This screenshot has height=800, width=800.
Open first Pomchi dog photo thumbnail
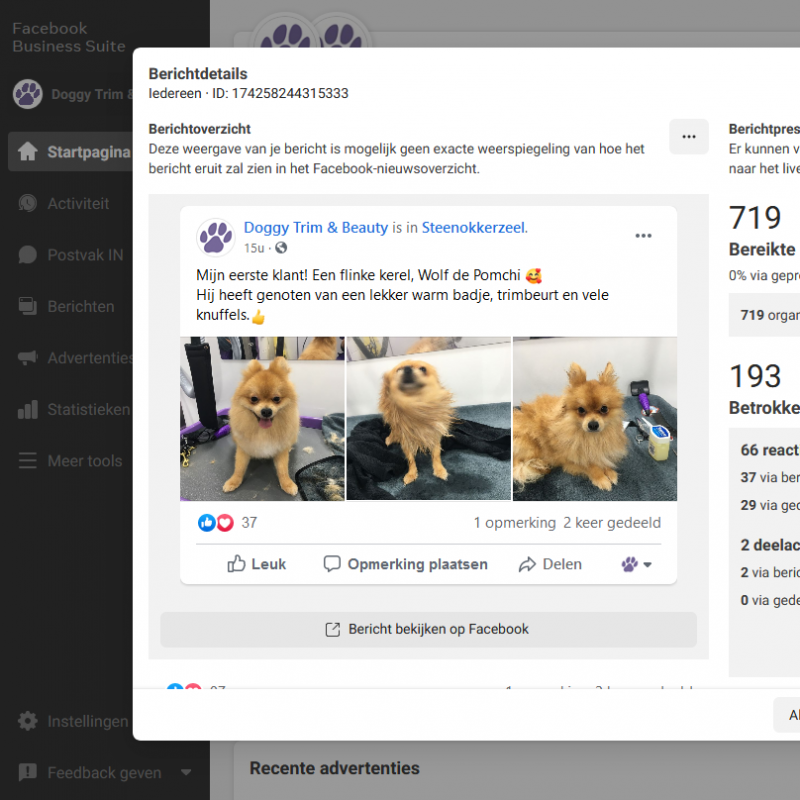(262, 418)
